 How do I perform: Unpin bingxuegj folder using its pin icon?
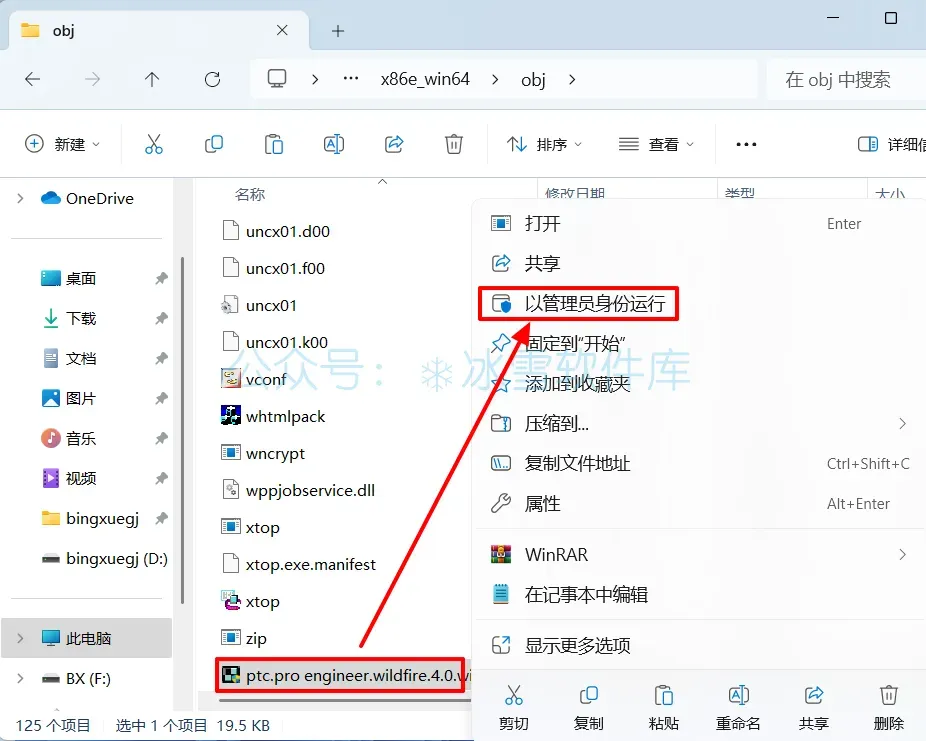[x=161, y=518]
